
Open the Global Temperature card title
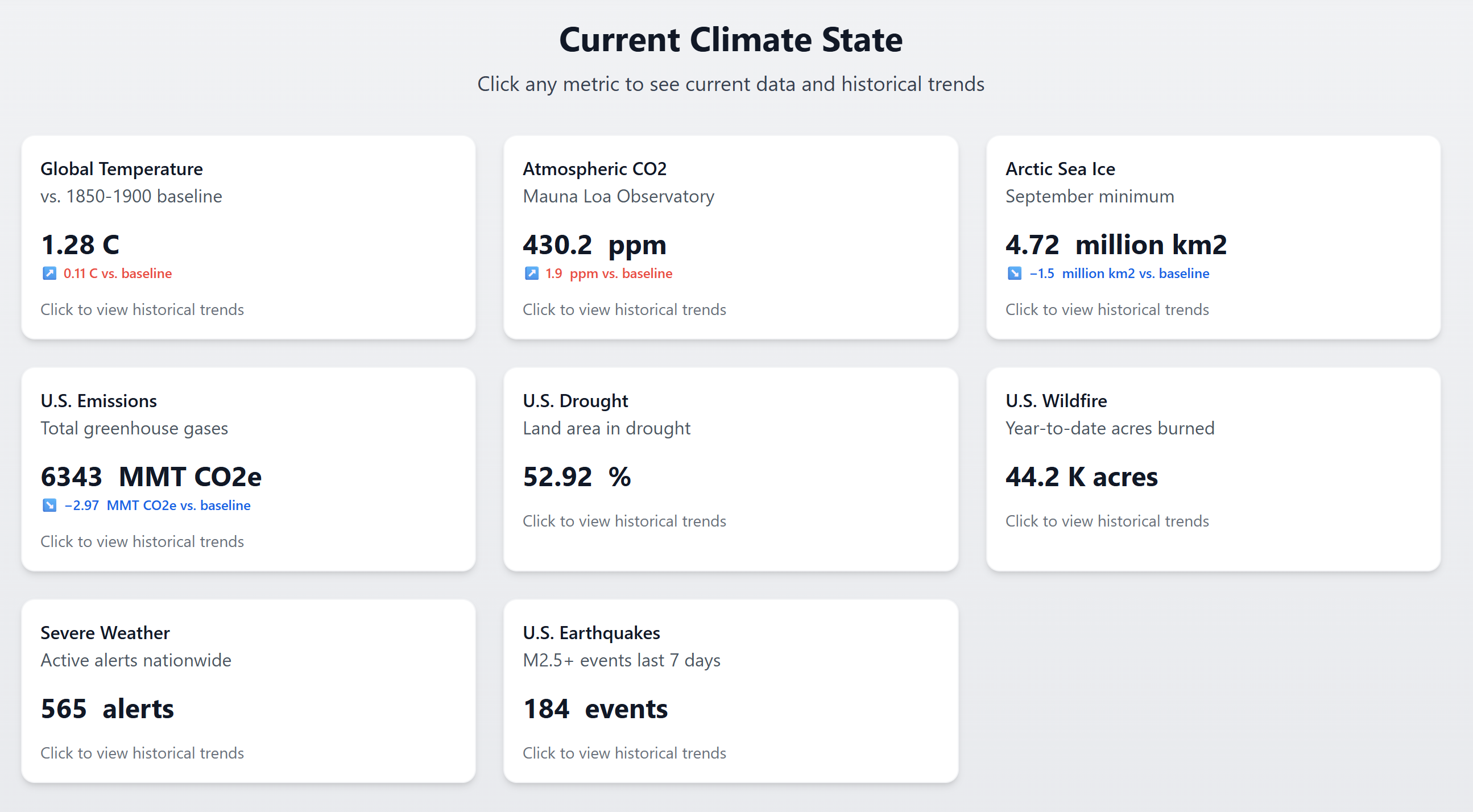click(x=121, y=169)
